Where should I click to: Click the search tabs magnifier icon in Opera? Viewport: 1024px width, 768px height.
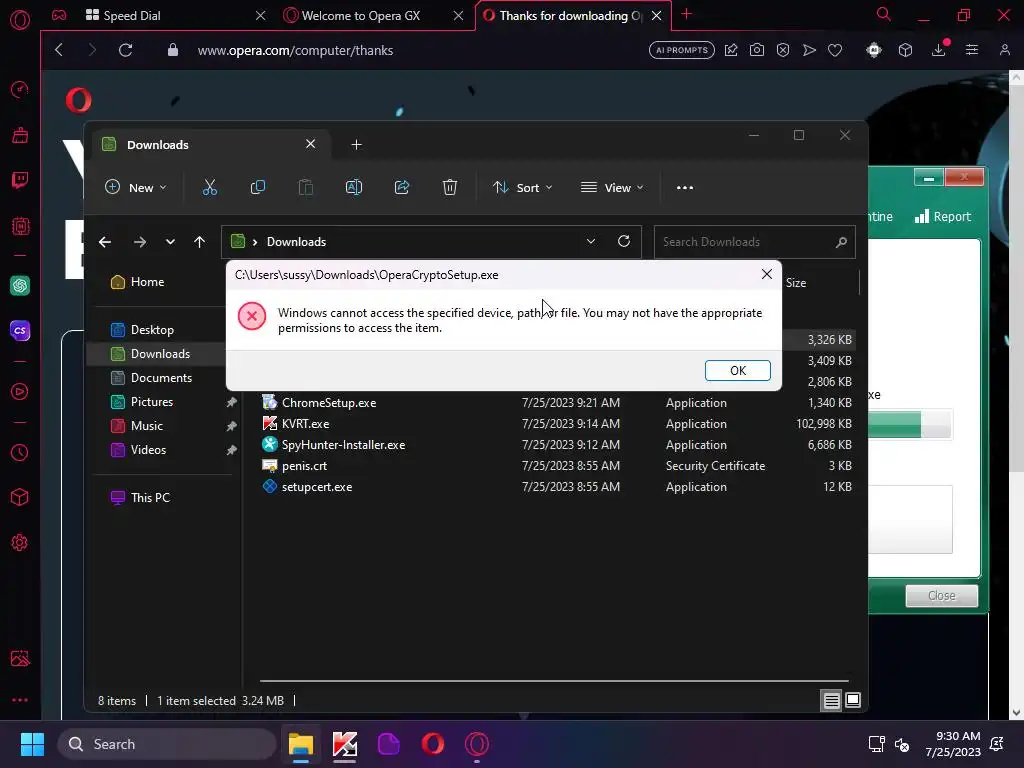click(x=884, y=14)
